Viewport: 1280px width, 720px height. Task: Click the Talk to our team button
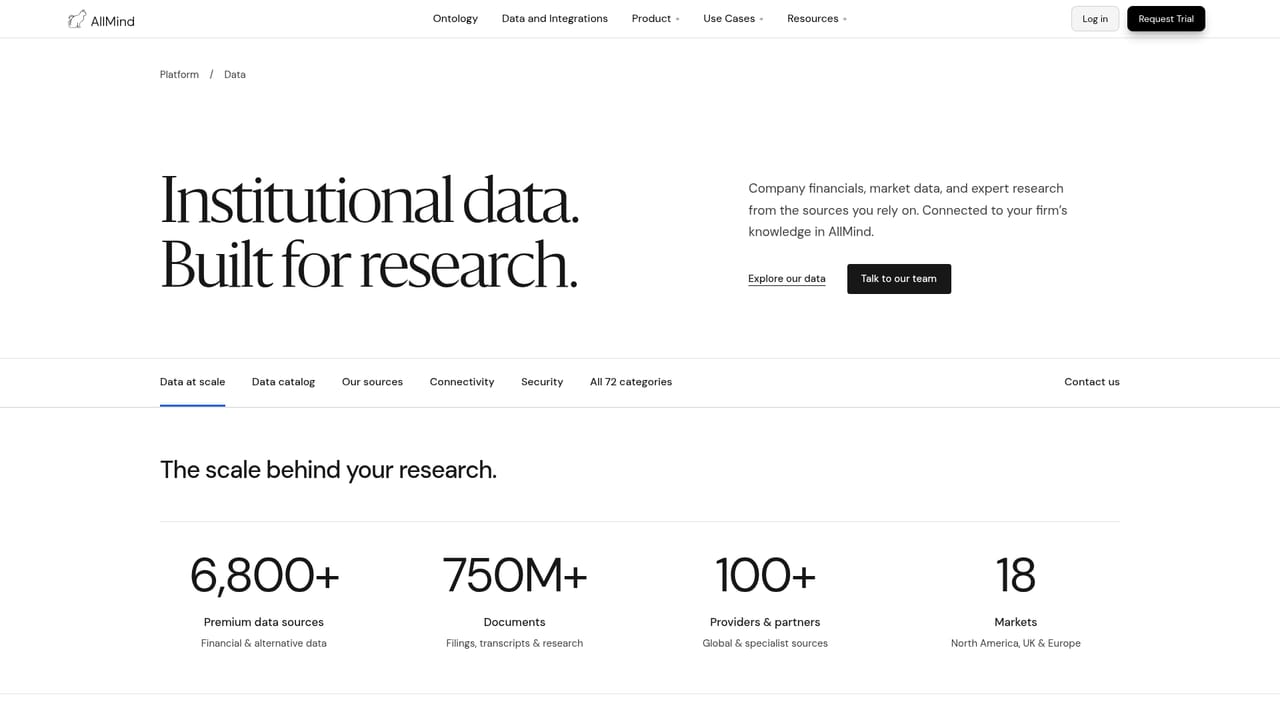coord(899,279)
